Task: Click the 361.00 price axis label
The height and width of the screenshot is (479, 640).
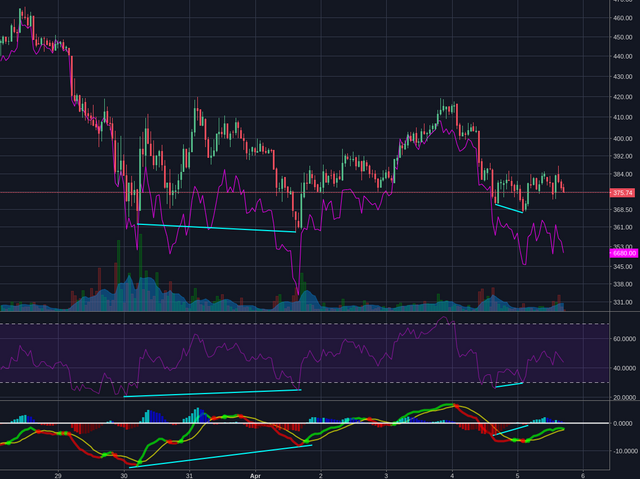Action: pyautogui.click(x=623, y=227)
